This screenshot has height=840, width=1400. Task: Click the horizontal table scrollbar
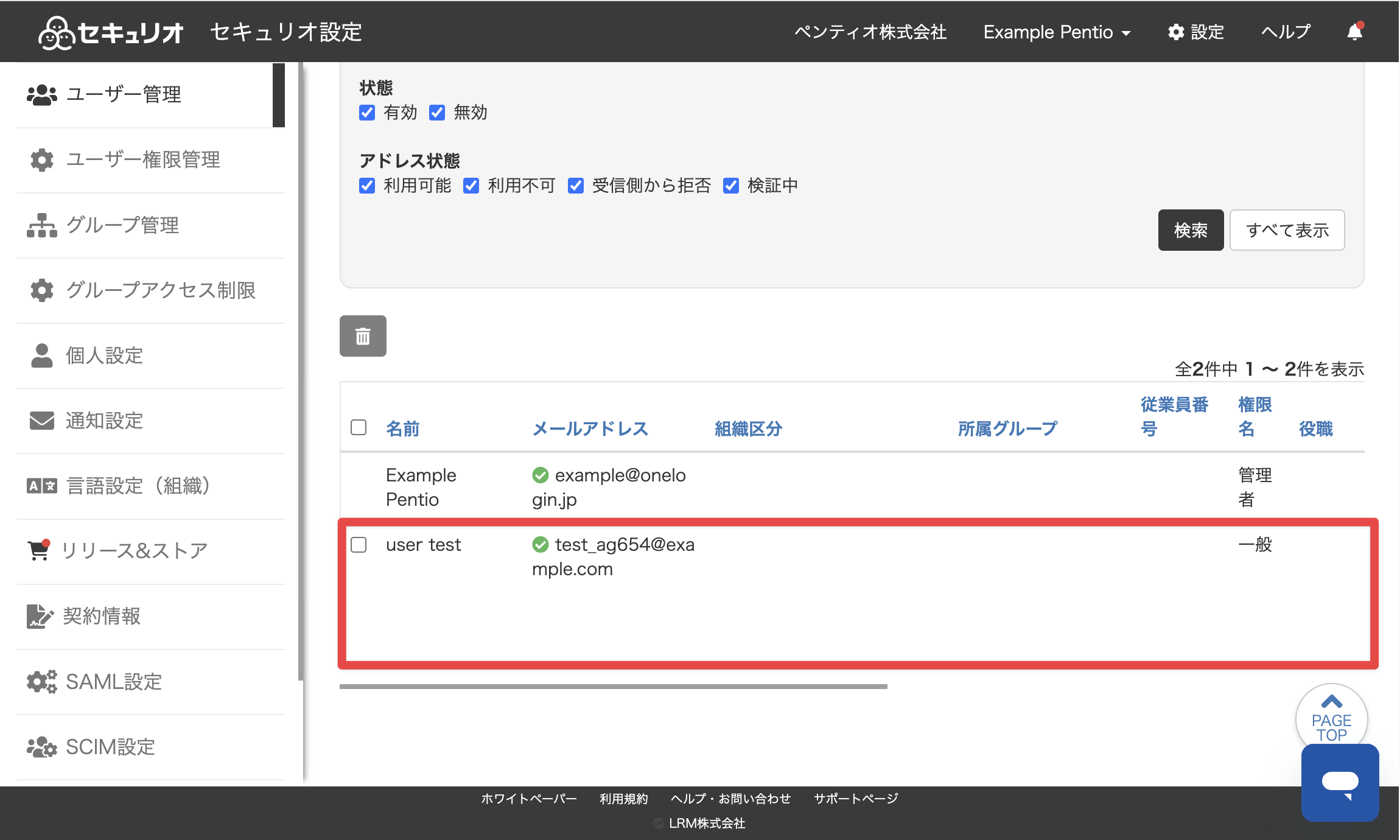[x=614, y=687]
